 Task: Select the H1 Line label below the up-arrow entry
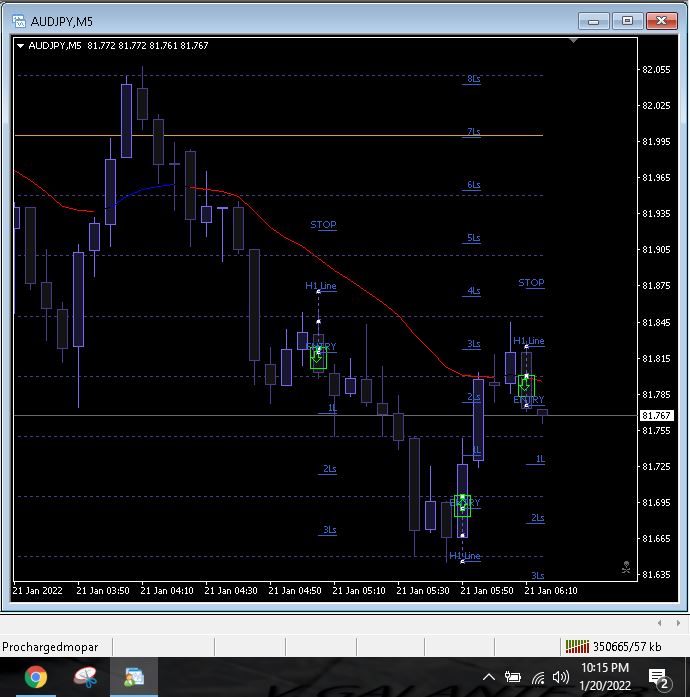click(465, 556)
